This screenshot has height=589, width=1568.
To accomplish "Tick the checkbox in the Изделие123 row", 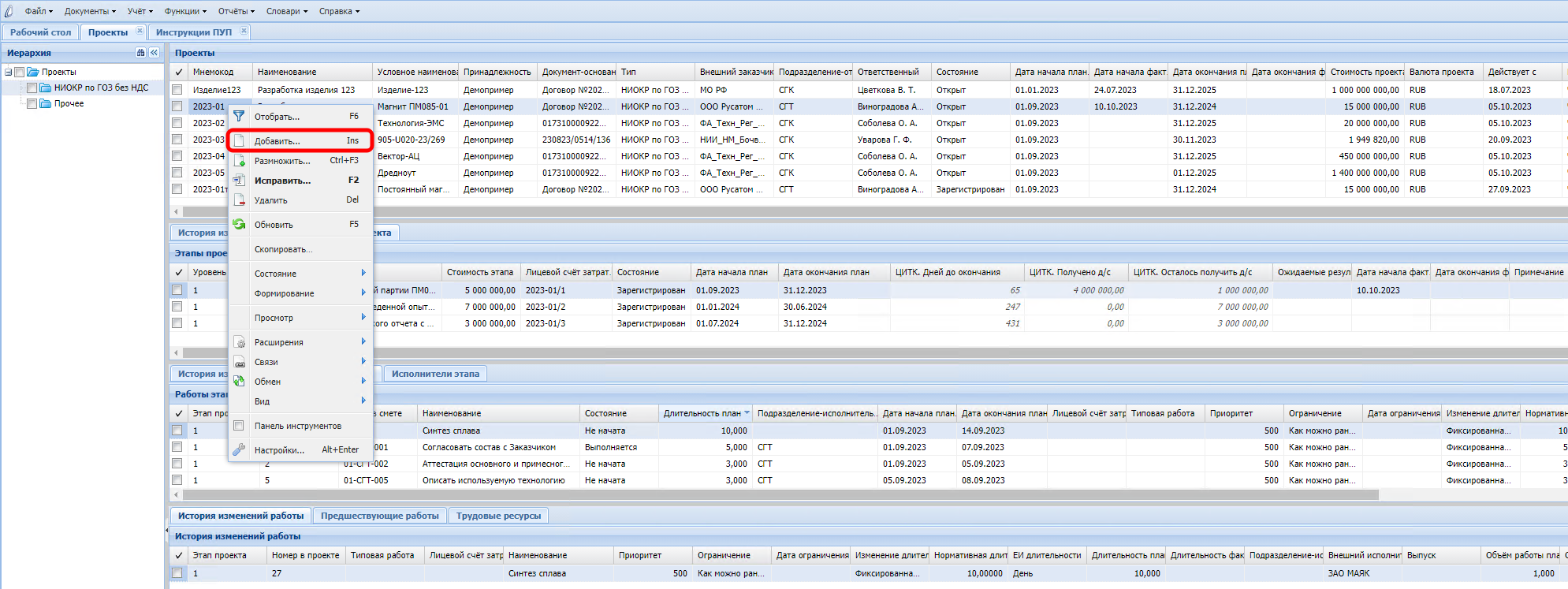I will point(177,90).
